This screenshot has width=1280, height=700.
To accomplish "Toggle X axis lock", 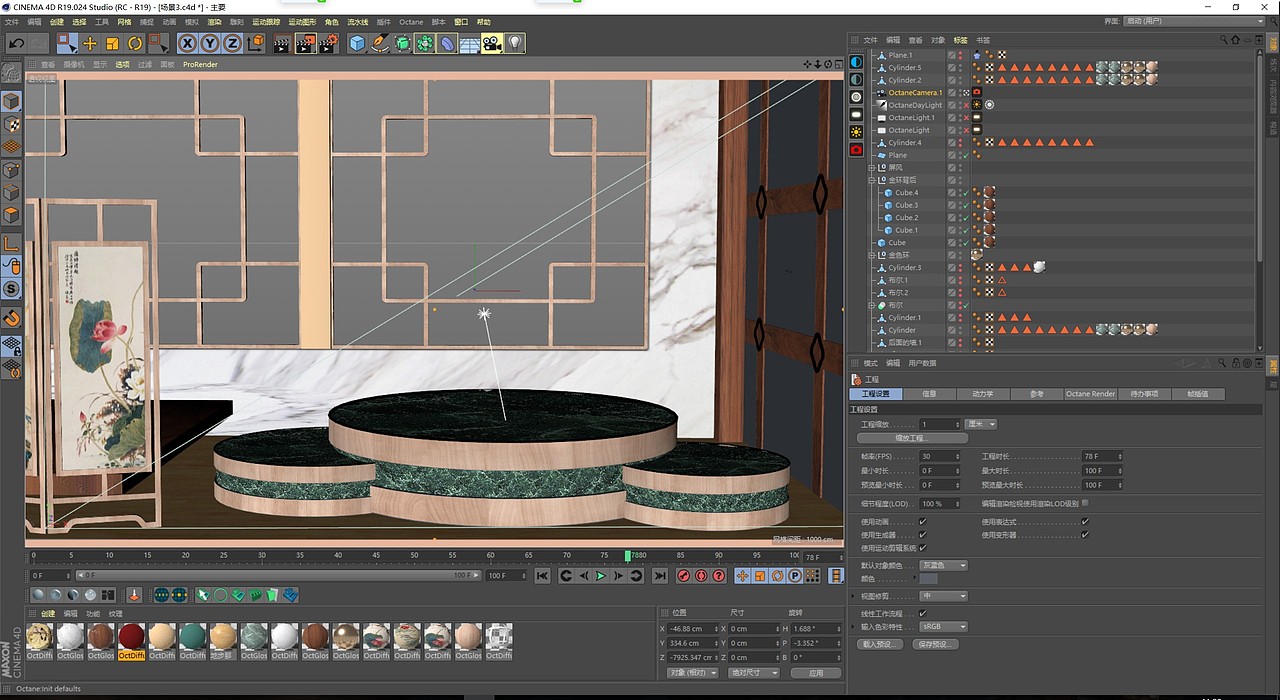I will point(188,43).
